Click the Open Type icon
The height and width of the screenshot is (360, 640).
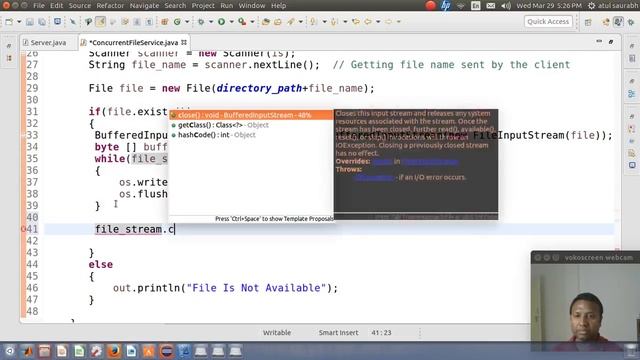(266, 22)
